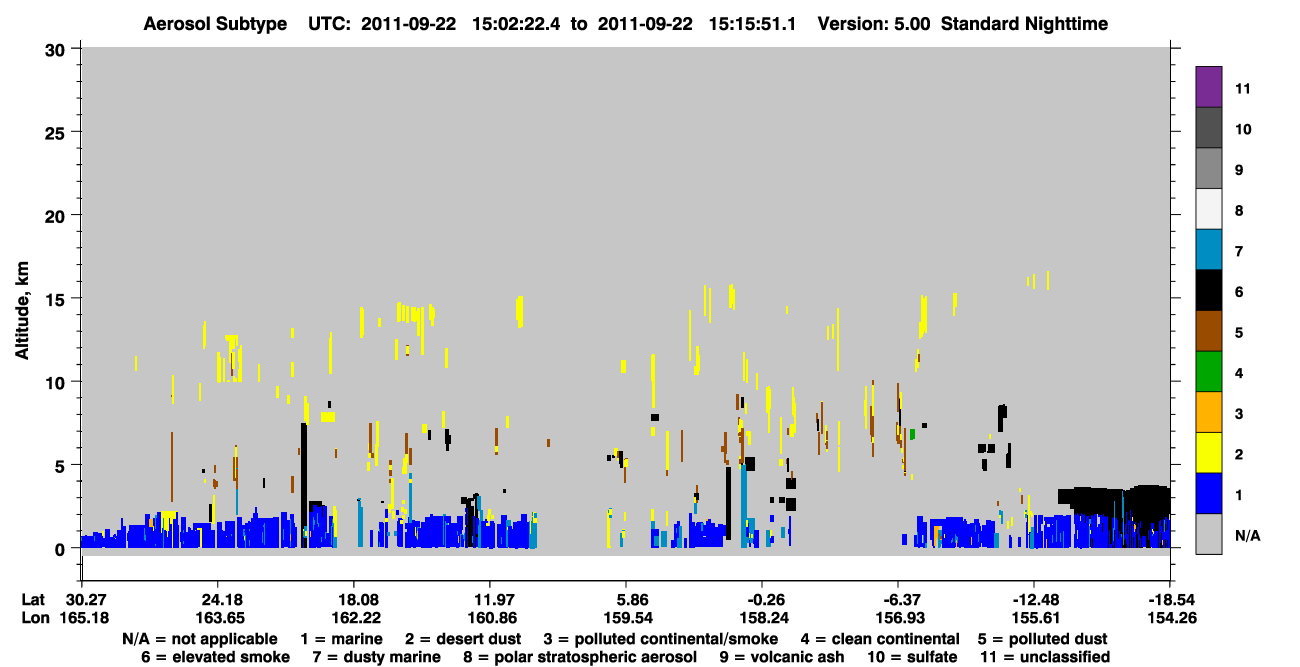Click the light gray N/A swatch
1300x667 pixels.
[x=1209, y=534]
